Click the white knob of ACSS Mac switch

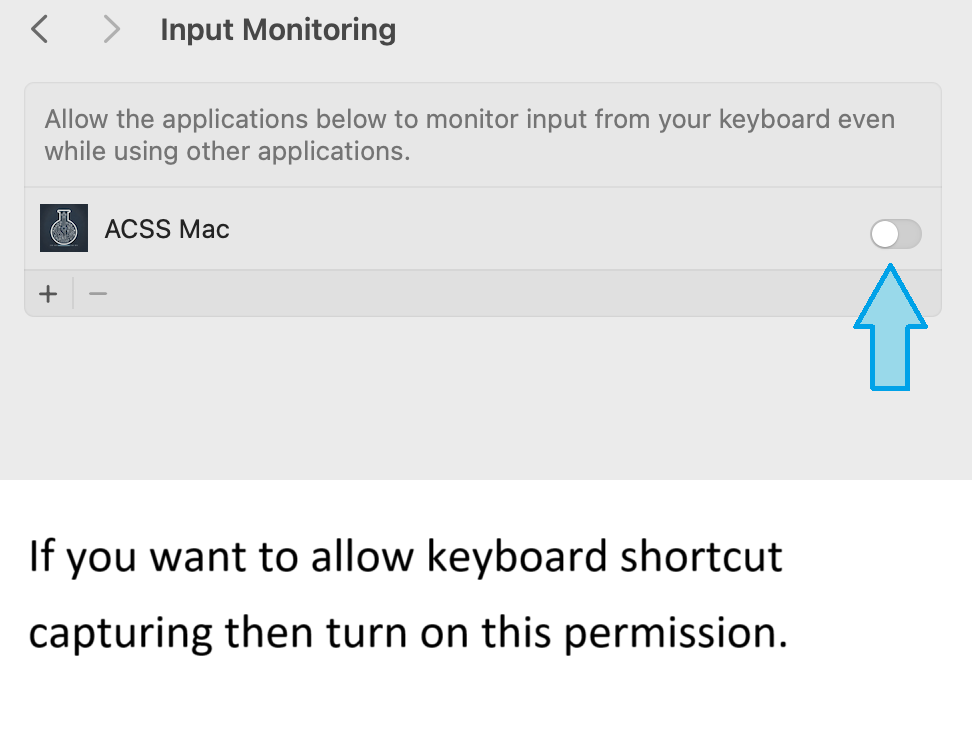pos(885,234)
